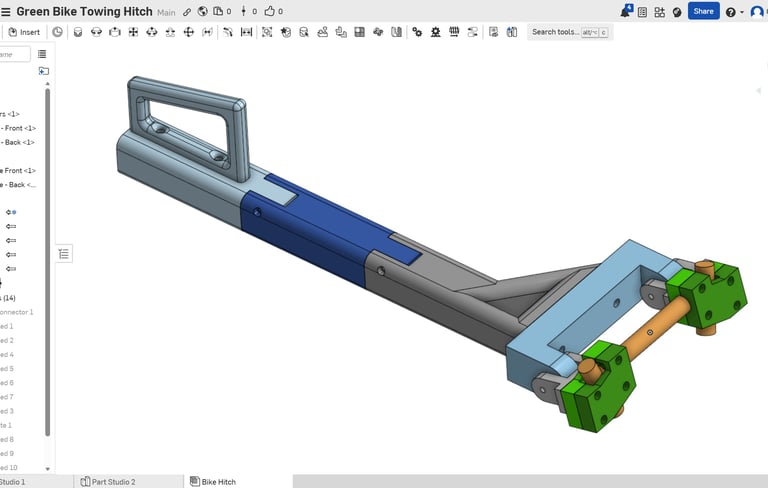Screen dimensions: 768x488
Task: Click the globe public-document icon beside Main
Action: click(x=202, y=11)
